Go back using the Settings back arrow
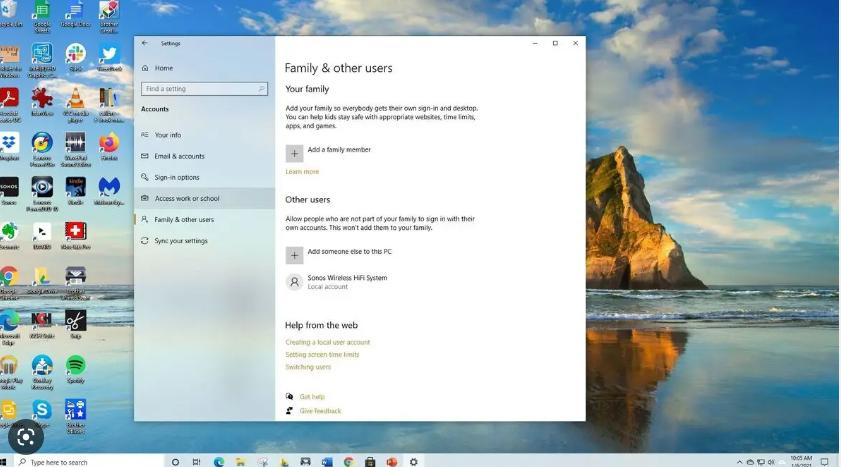The width and height of the screenshot is (841, 467). pos(145,43)
